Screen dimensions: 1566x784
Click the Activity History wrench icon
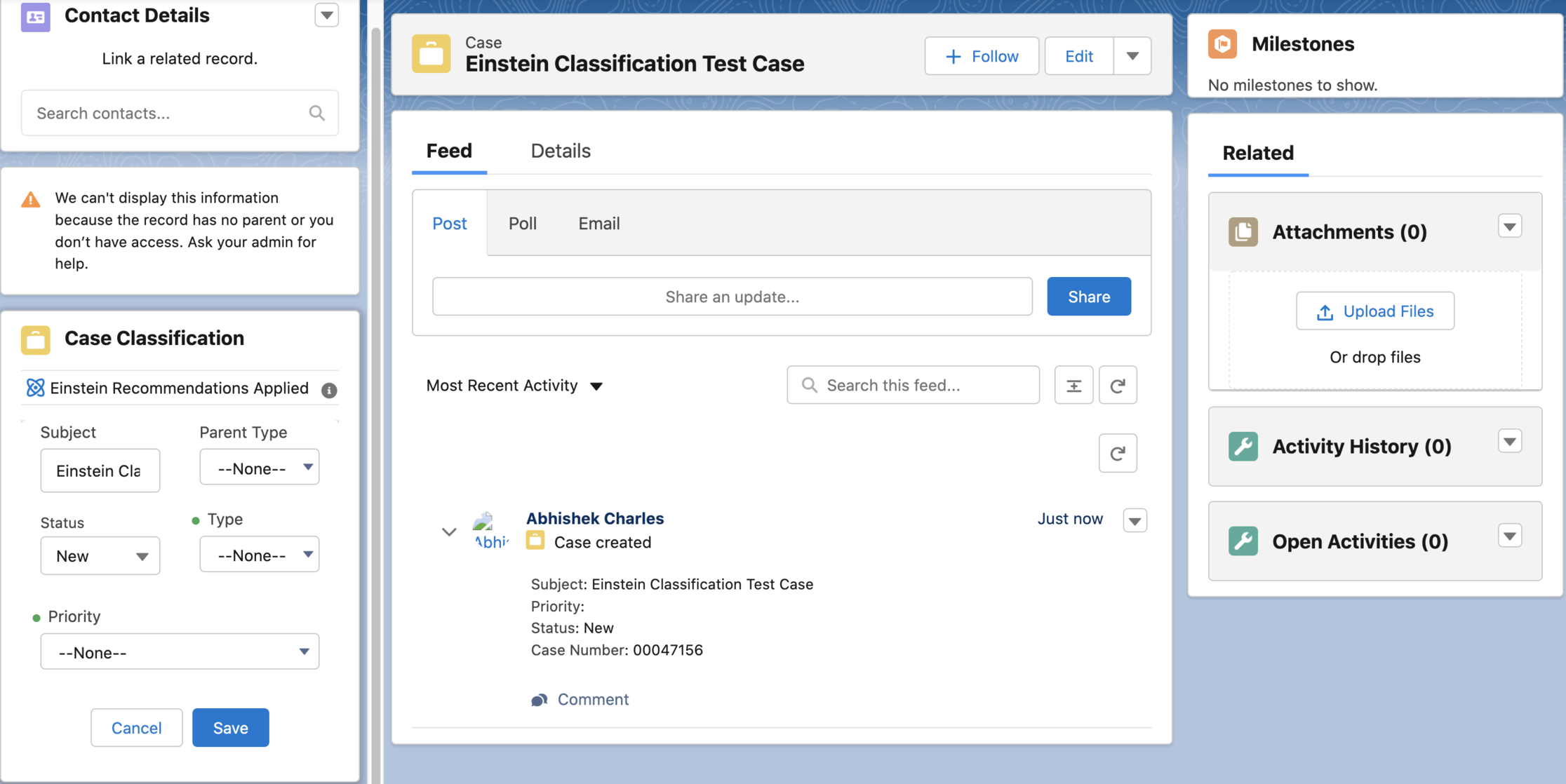1243,446
